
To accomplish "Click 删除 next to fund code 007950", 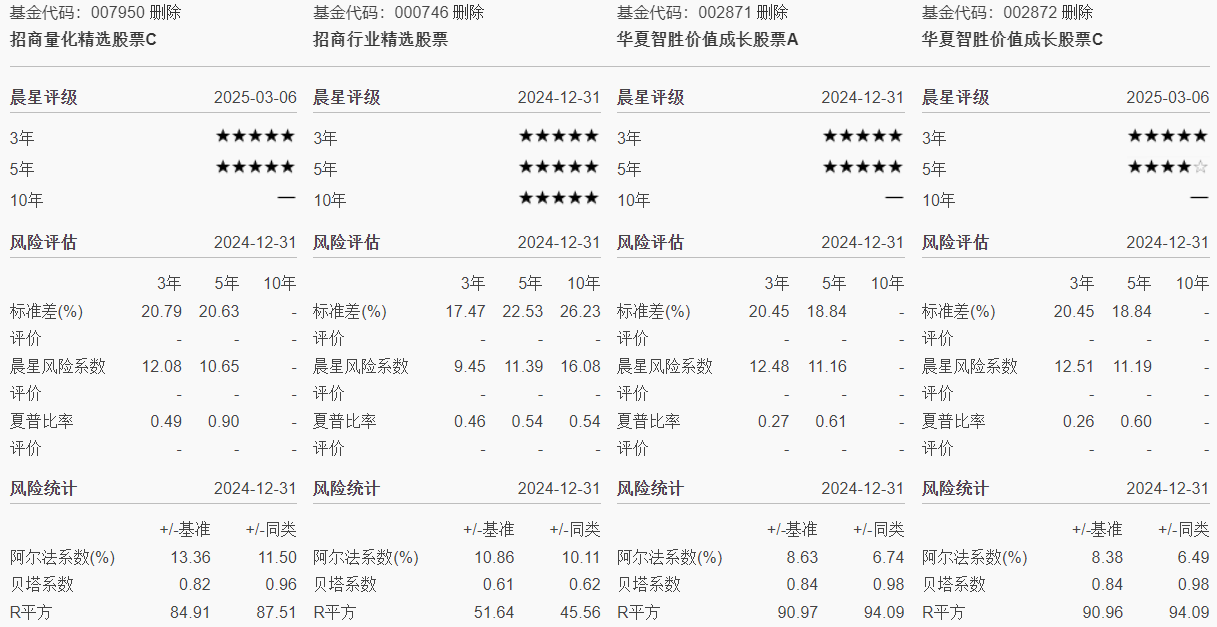I will click(165, 13).
